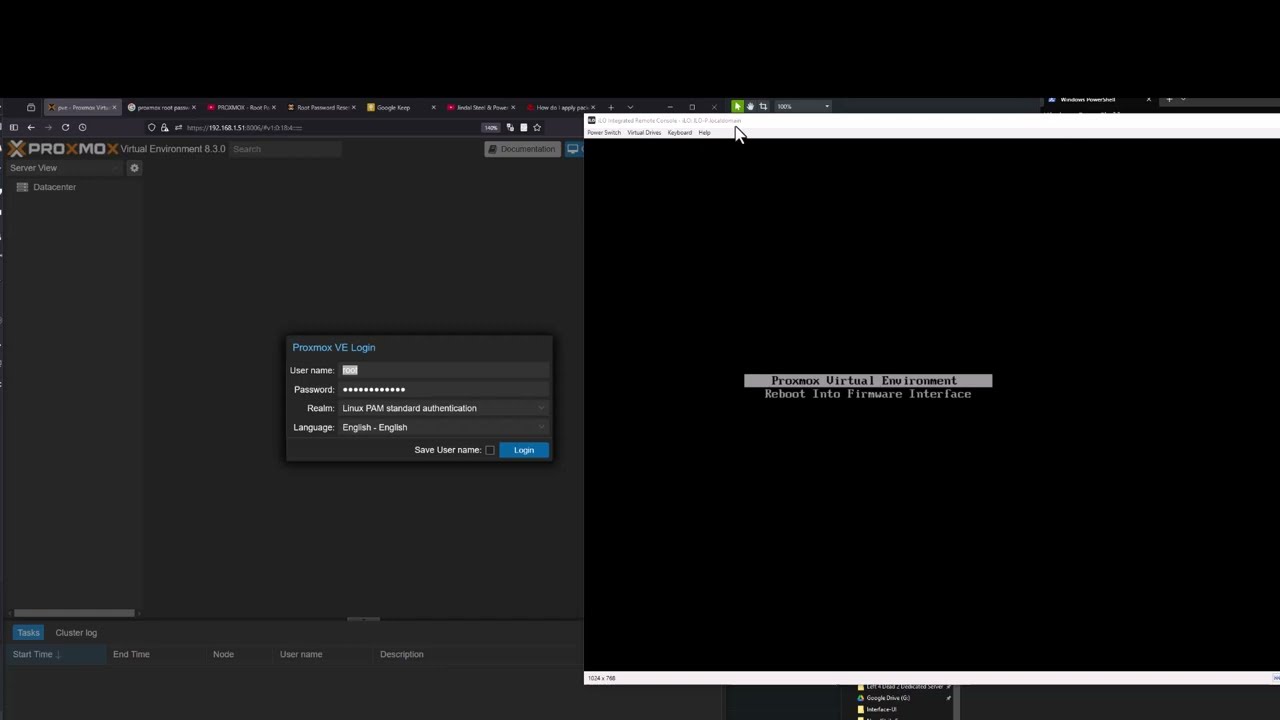1280x720 pixels.
Task: Click the firefox view icon left of tabs
Action: tap(31, 107)
